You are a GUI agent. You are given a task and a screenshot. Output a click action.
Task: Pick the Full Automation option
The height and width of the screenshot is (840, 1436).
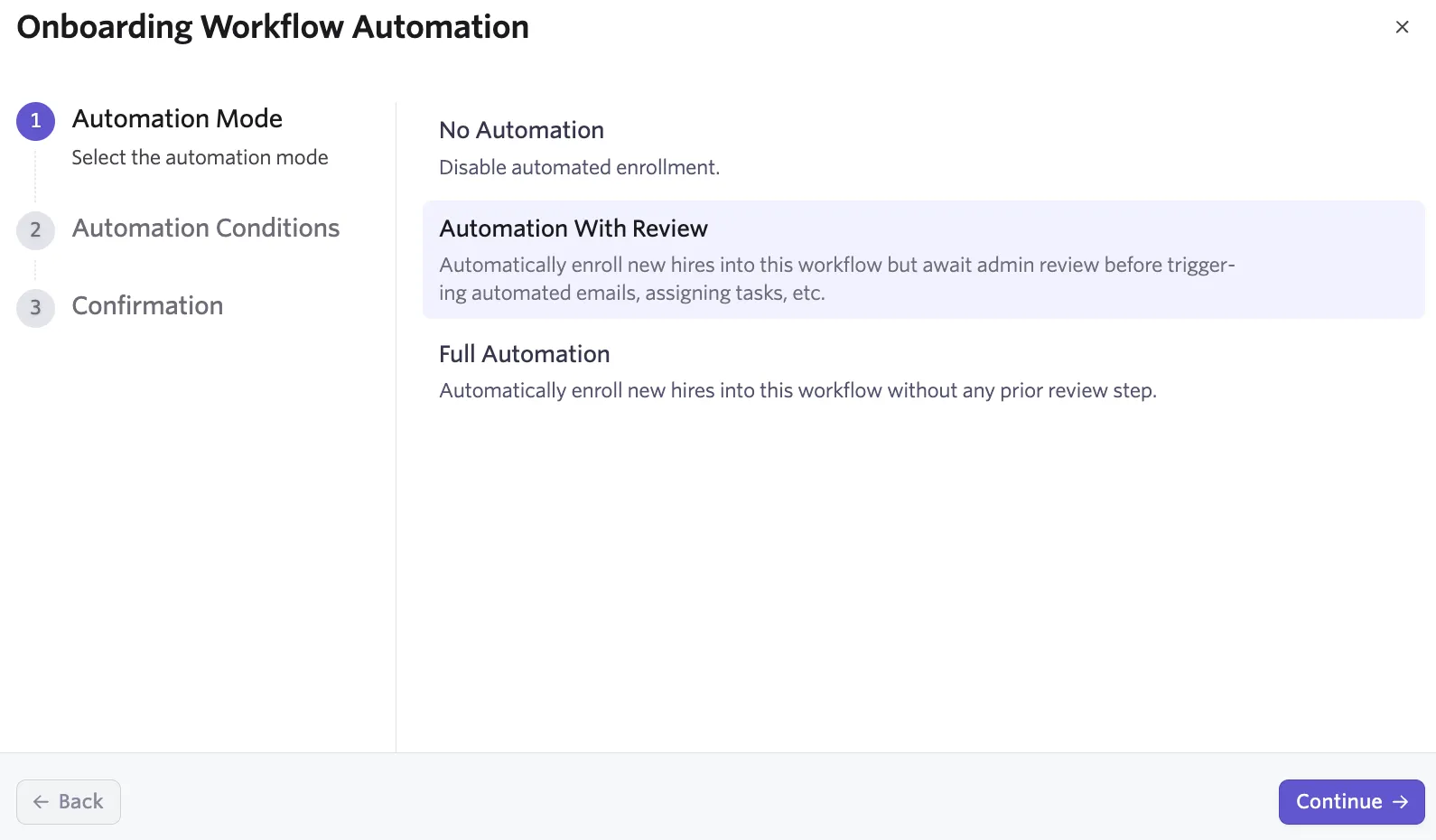[923, 371]
